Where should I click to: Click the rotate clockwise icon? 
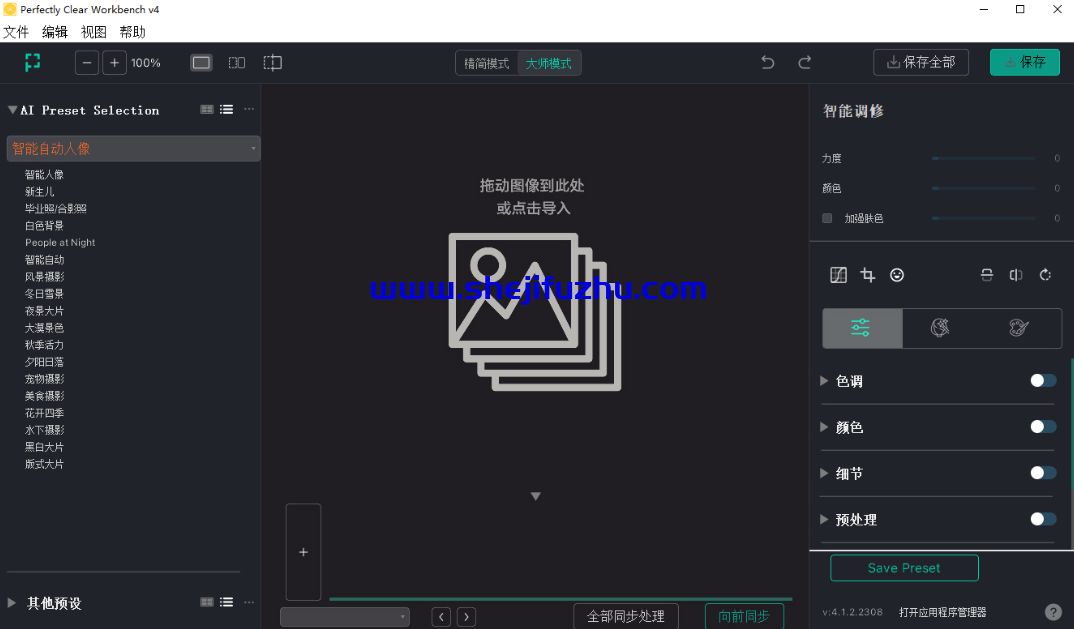point(1045,275)
